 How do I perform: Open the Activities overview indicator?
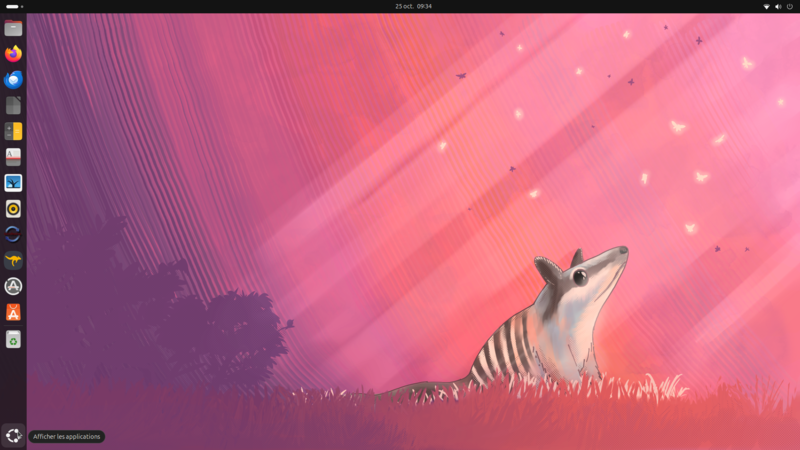pos(15,7)
